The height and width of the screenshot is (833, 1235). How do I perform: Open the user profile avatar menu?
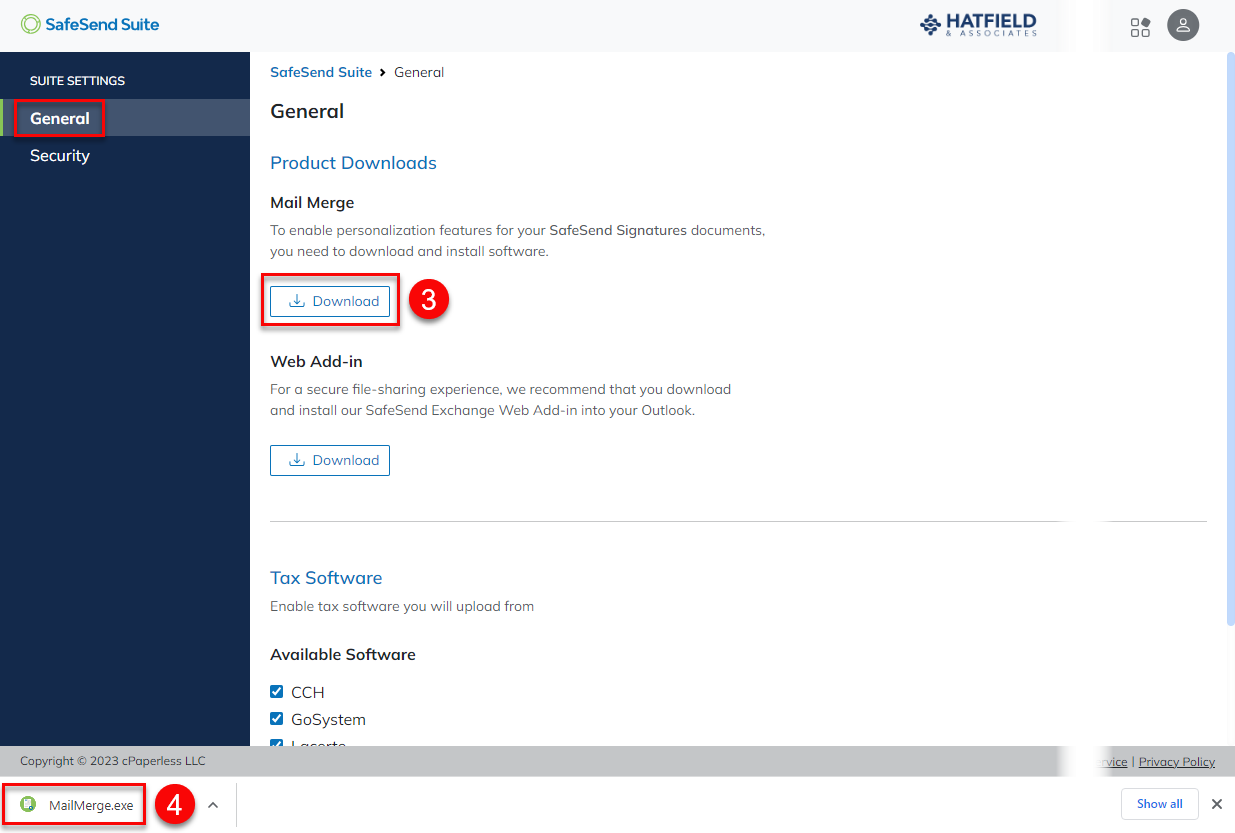pyautogui.click(x=1183, y=25)
